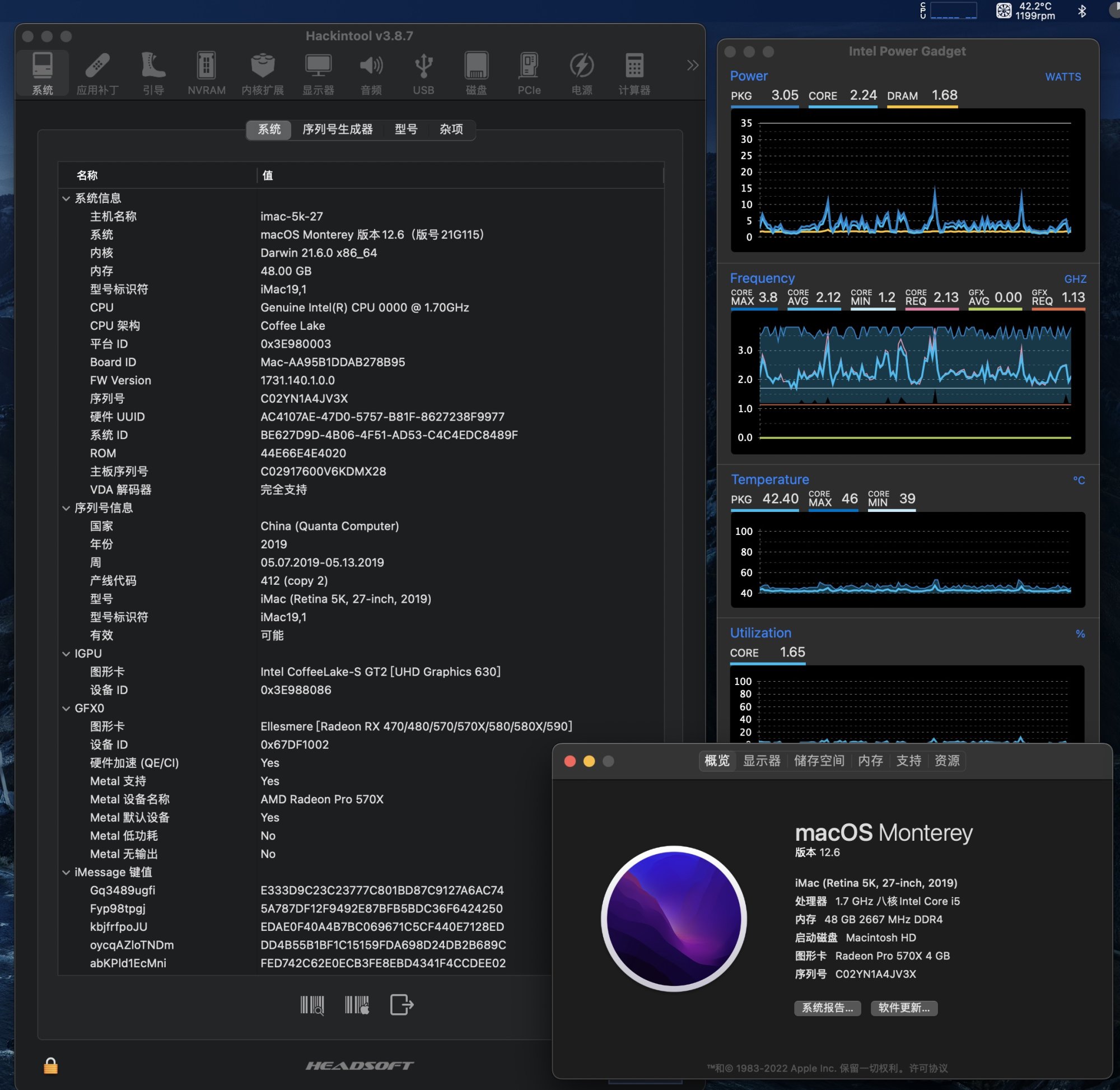Open the NVRAM toolbar section
The image size is (1120, 1090).
pos(206,73)
